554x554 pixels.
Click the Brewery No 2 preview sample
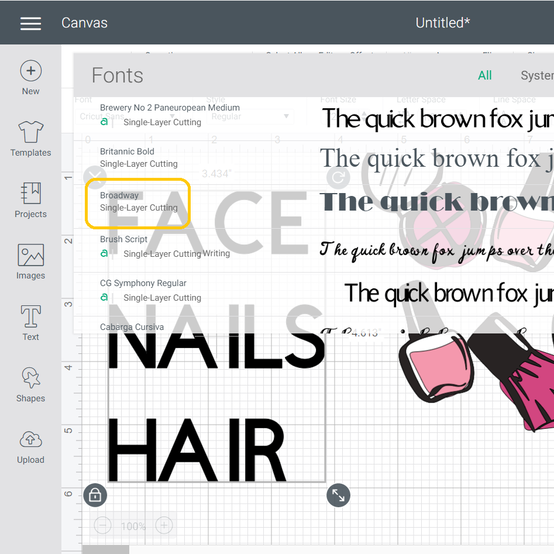point(438,119)
